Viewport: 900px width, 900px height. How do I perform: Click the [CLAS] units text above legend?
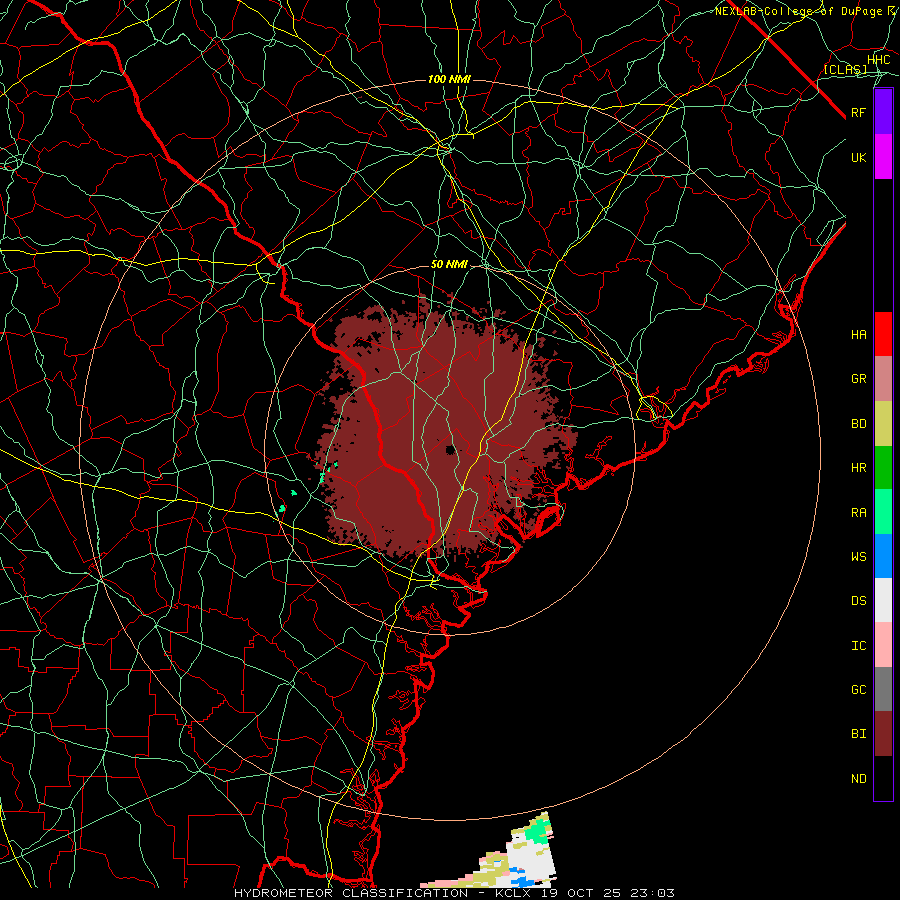[x=845, y=69]
